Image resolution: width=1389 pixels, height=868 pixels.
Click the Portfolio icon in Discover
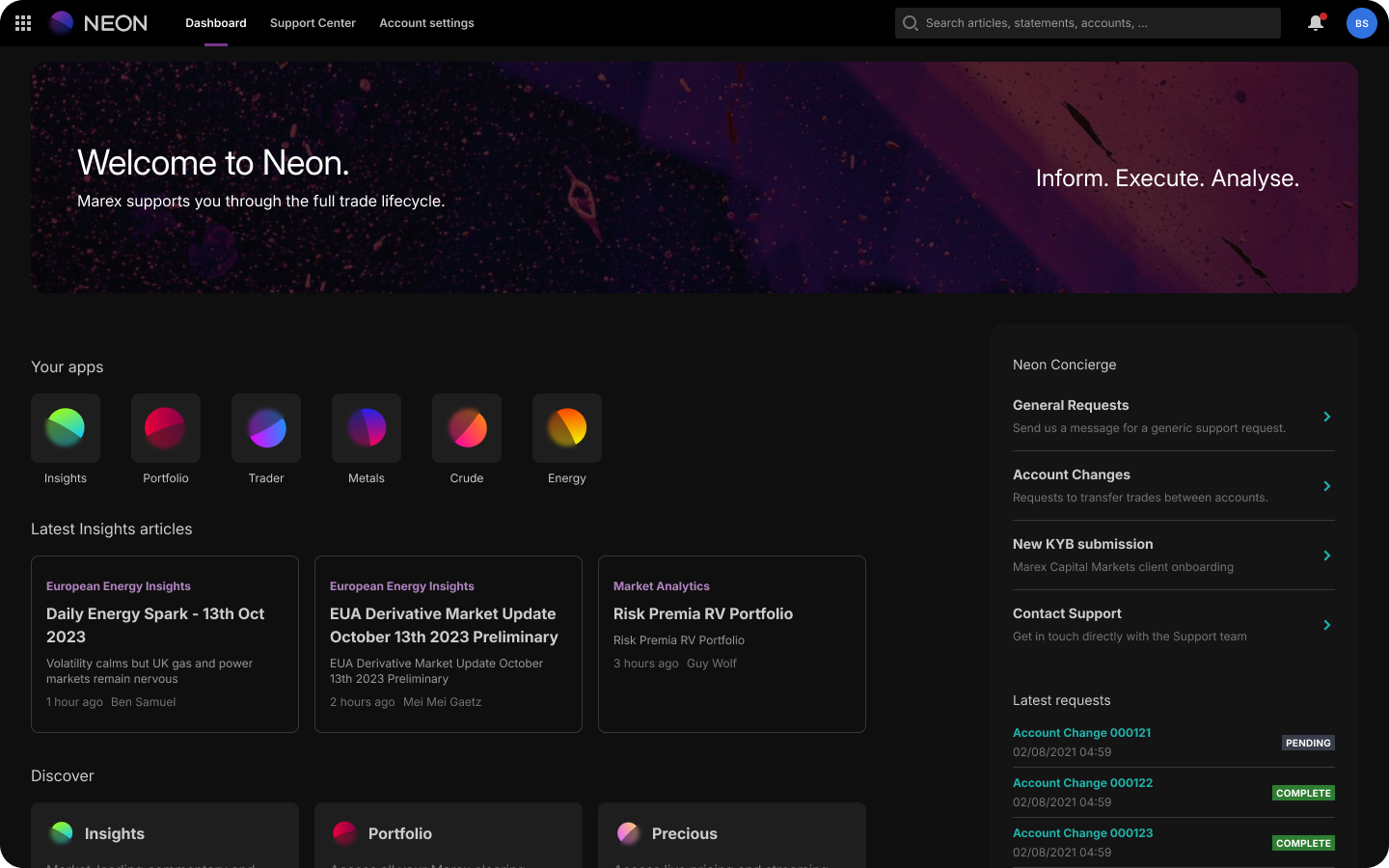click(345, 833)
